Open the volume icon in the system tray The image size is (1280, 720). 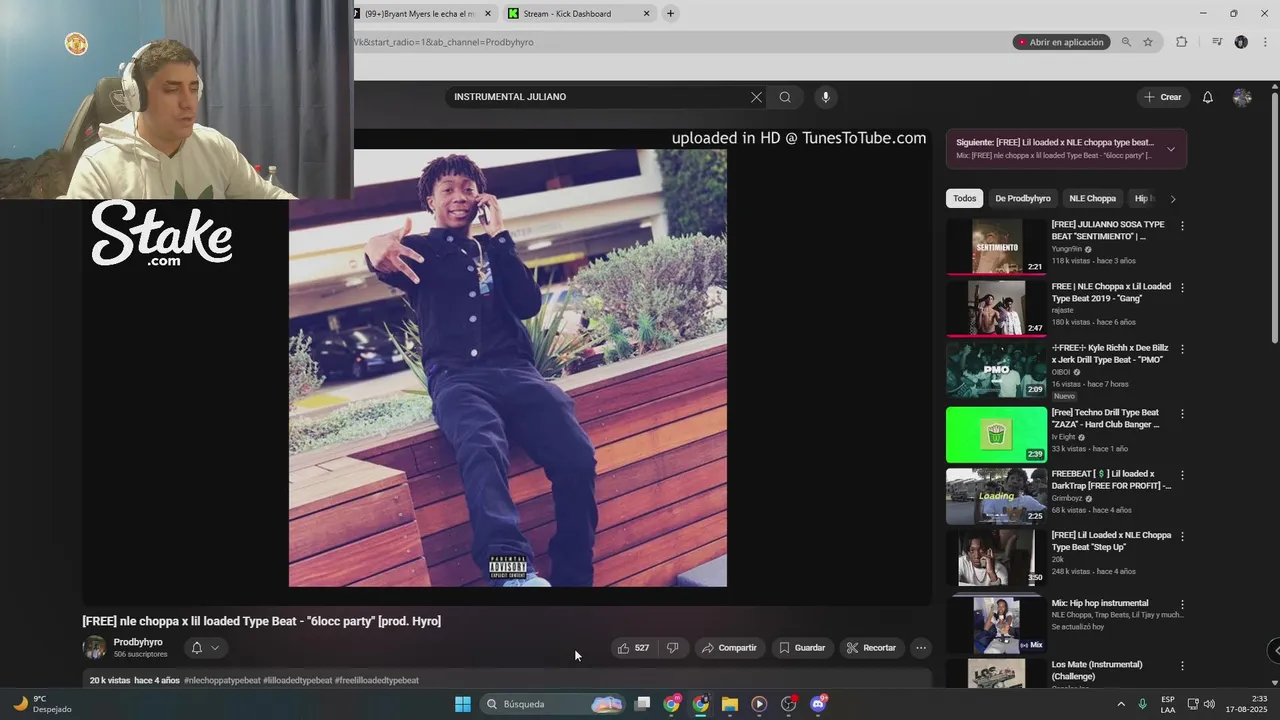(1209, 704)
